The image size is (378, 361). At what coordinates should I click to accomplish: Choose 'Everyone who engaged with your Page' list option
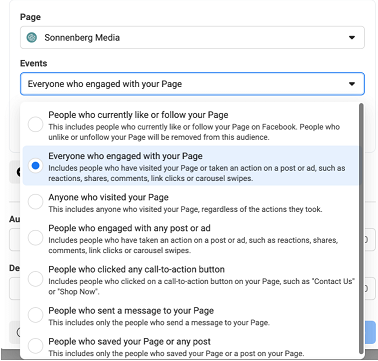pos(190,166)
